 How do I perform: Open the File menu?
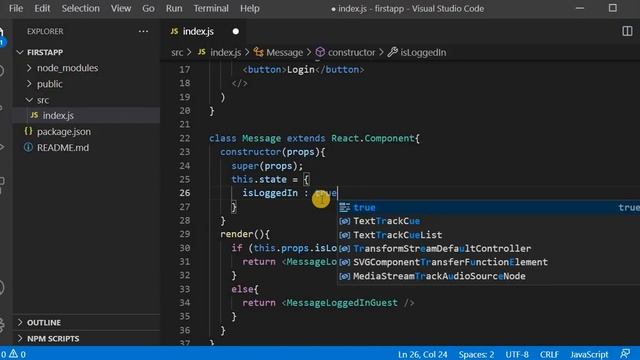[16, 8]
